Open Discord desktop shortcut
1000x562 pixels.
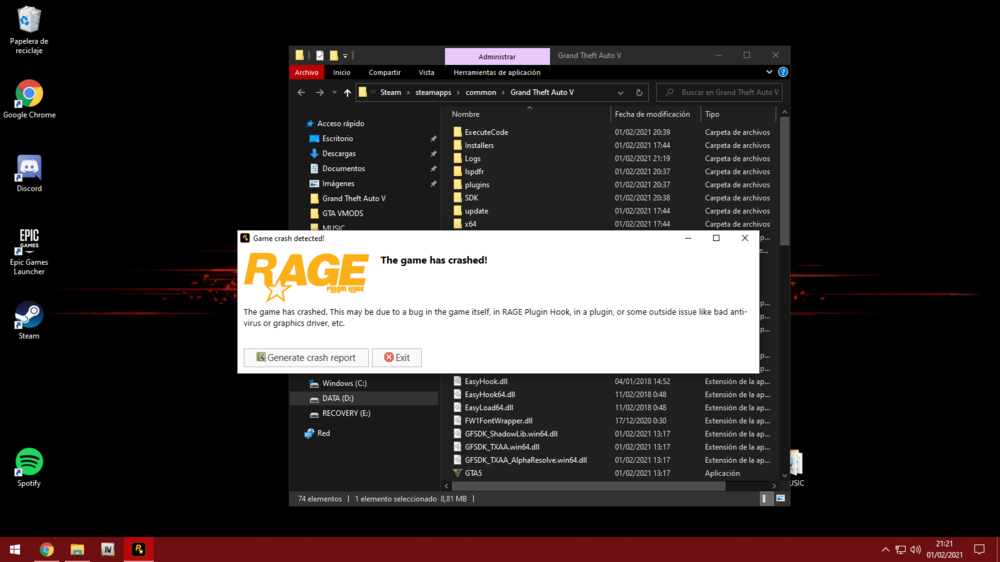click(x=29, y=173)
